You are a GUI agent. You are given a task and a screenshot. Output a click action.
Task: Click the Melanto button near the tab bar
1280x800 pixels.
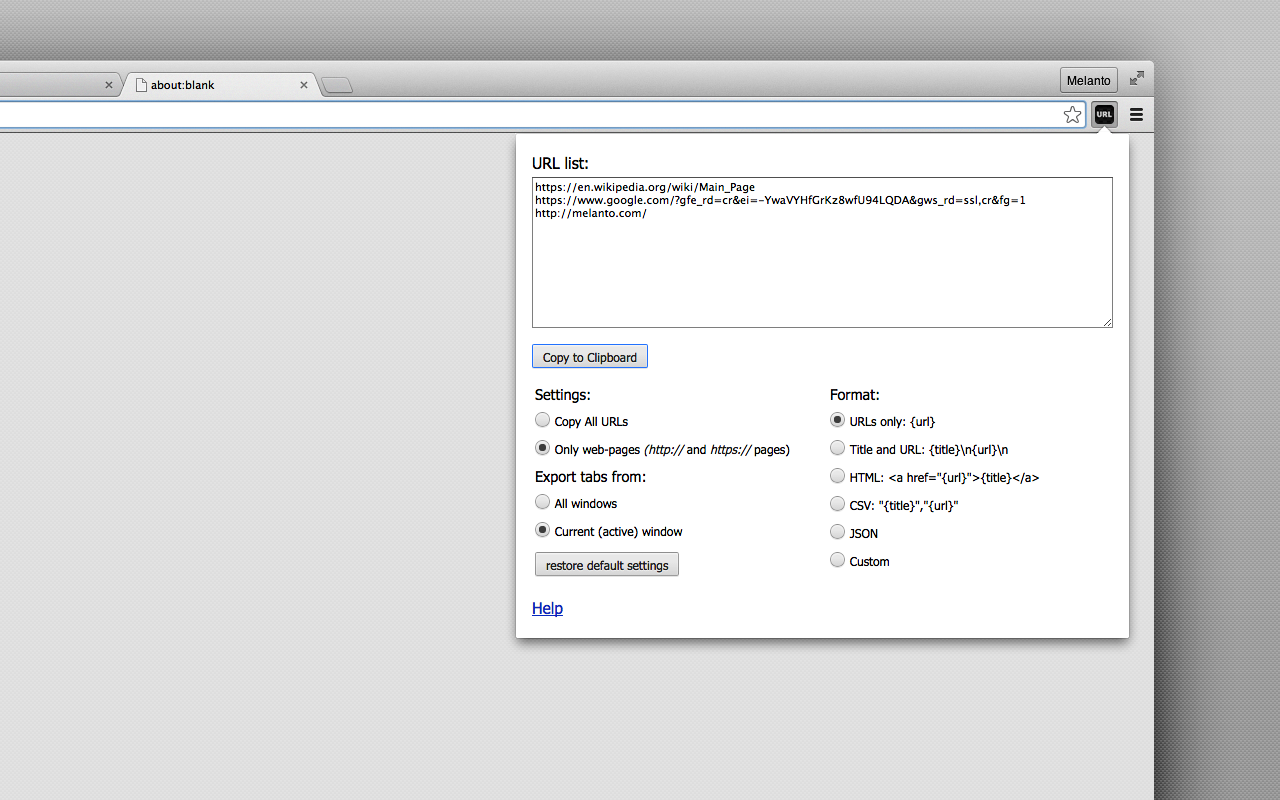(x=1088, y=80)
